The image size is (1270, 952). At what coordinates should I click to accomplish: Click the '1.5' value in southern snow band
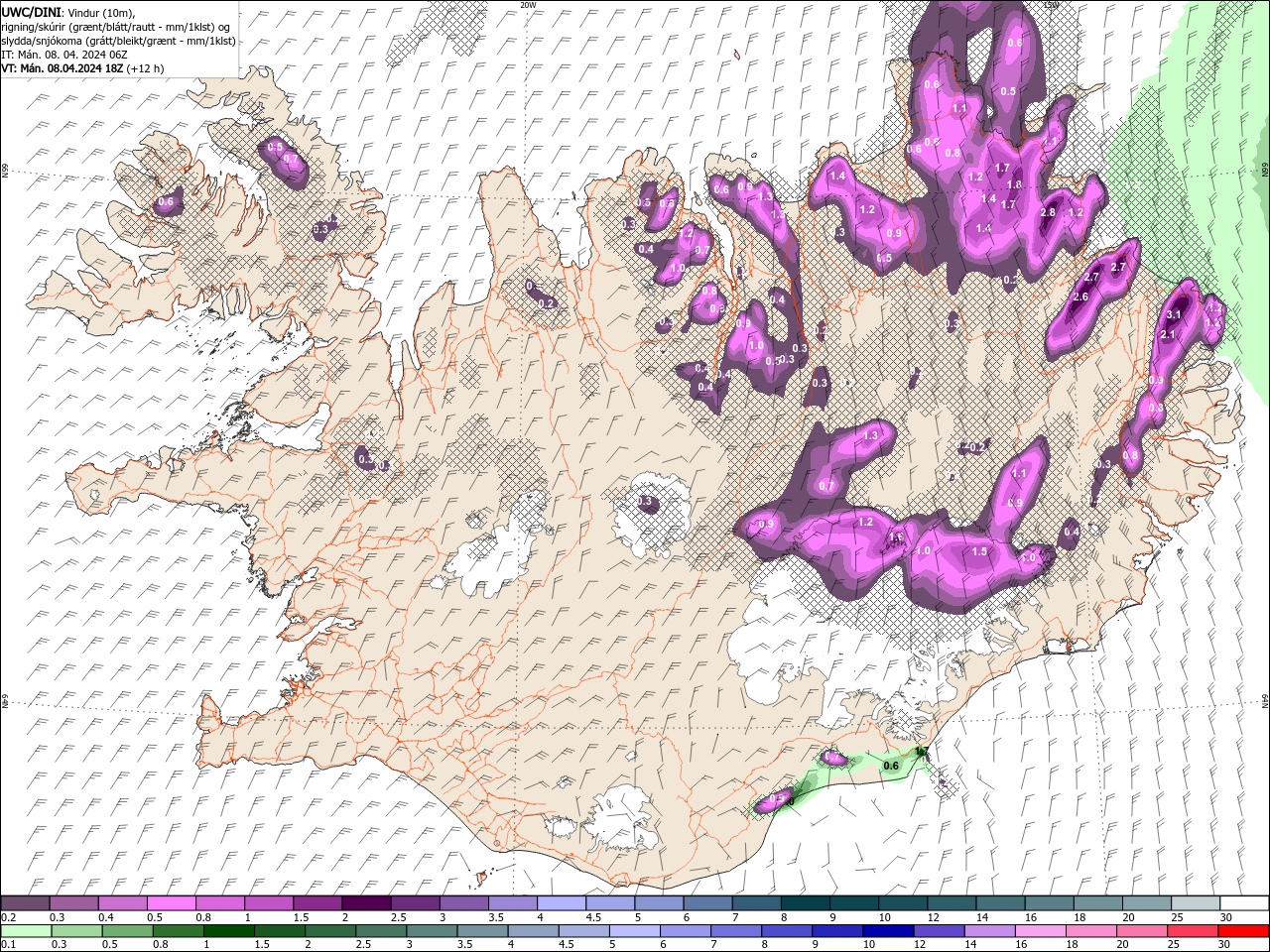[x=979, y=551]
